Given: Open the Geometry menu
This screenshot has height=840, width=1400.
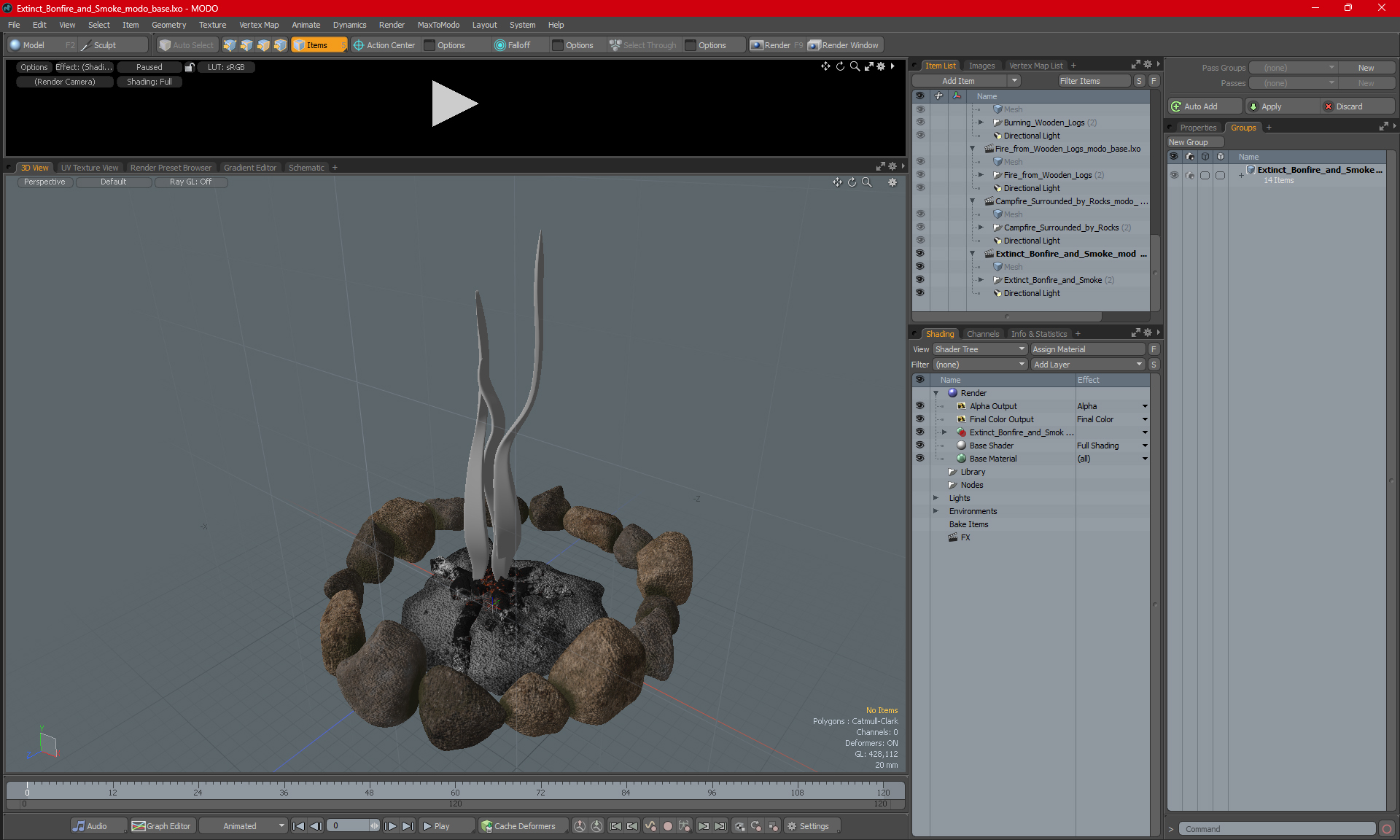Looking at the screenshot, I should [168, 25].
